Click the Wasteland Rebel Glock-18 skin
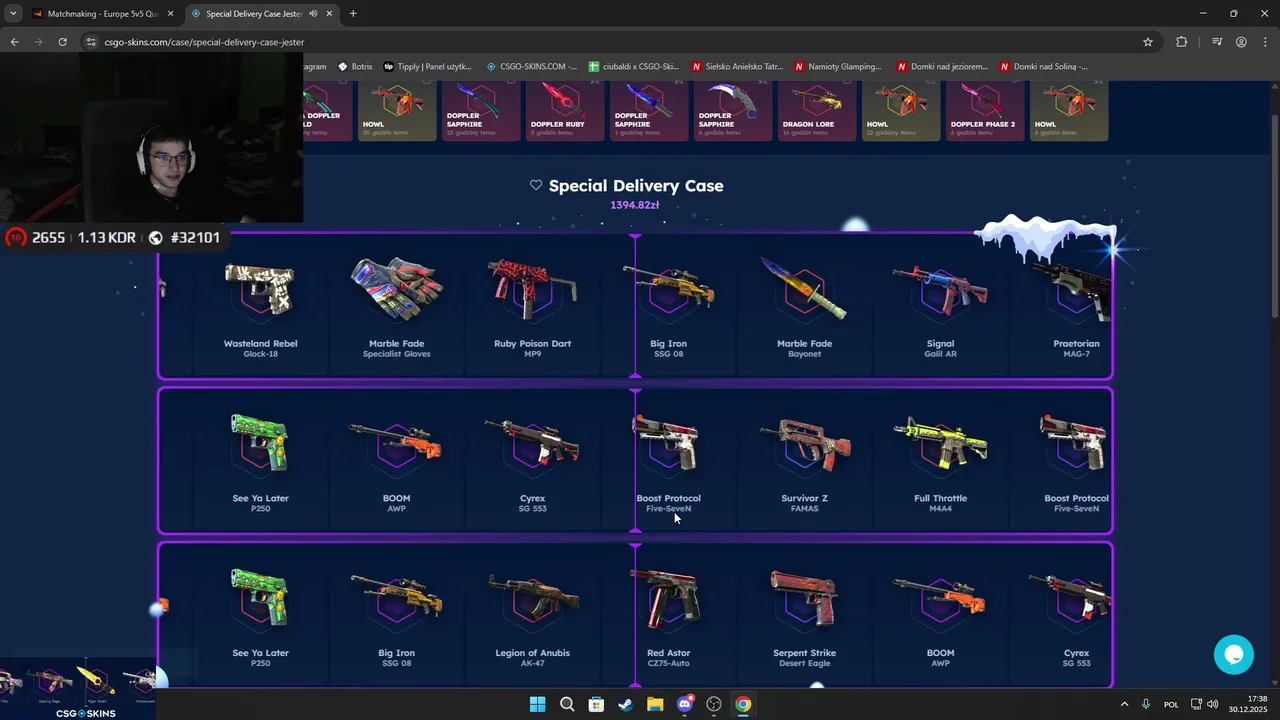The width and height of the screenshot is (1280, 720). (x=260, y=307)
